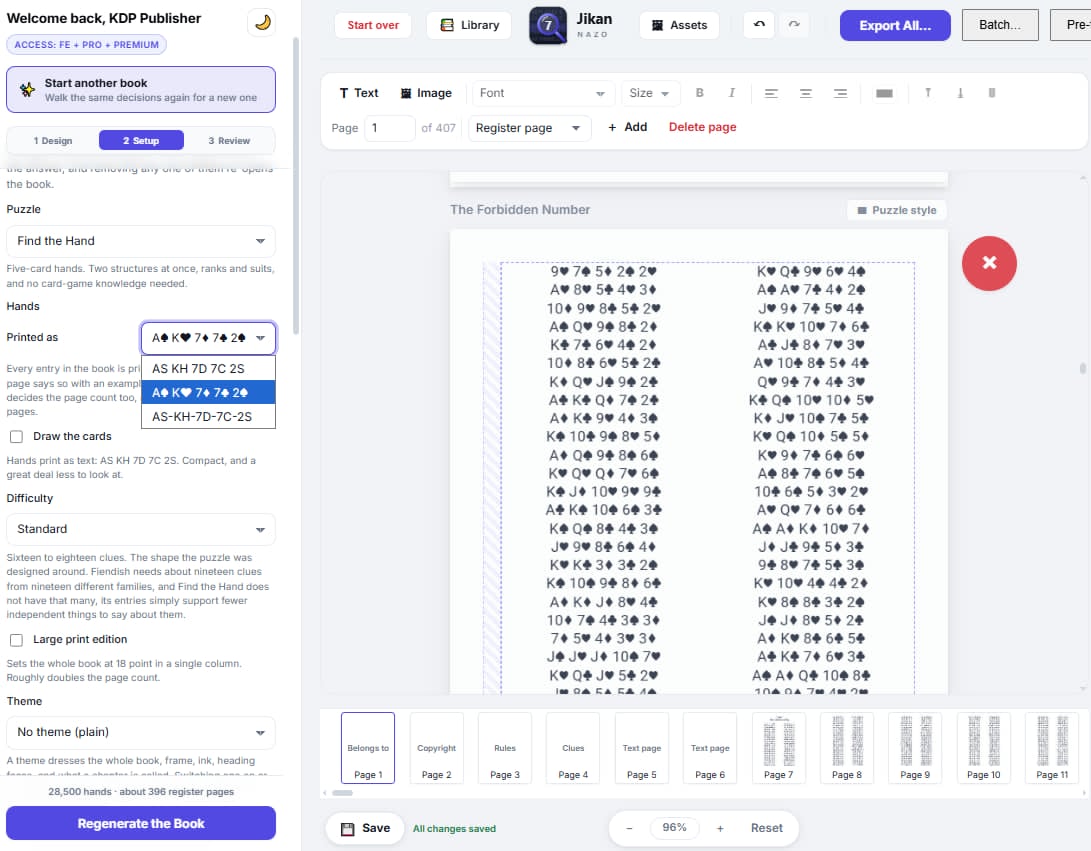Zoom in with plus button

point(720,828)
